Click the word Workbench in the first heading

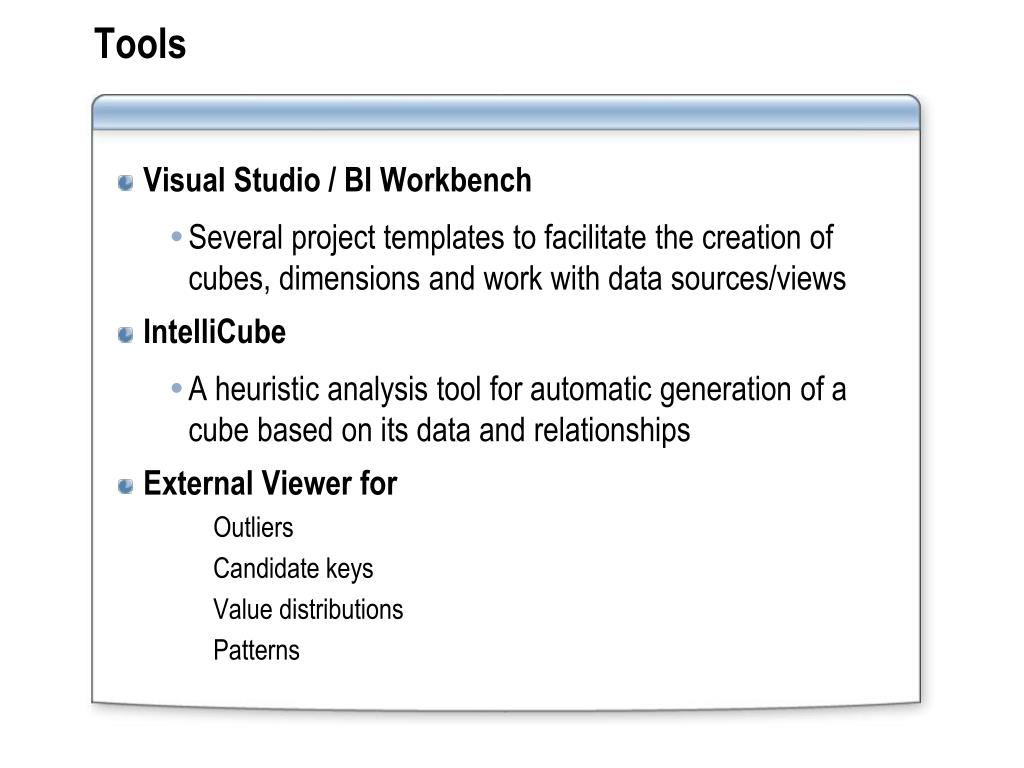(x=456, y=180)
